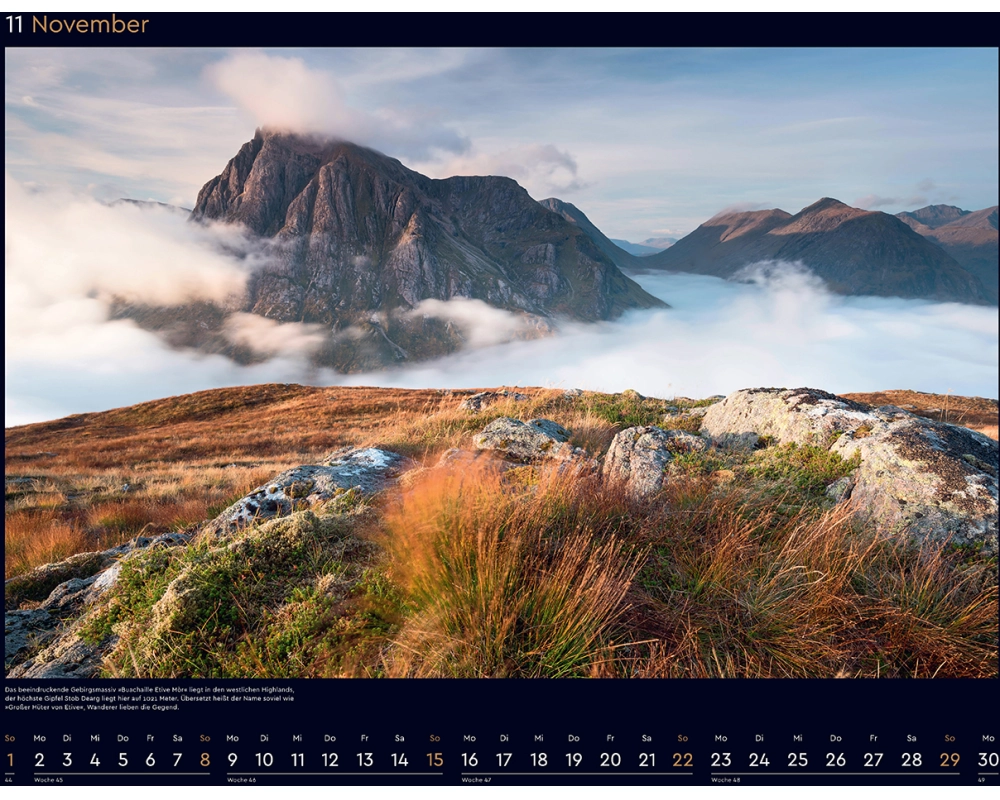Select date 11 on the calendar strip
The height and width of the screenshot is (800, 1000).
point(297,760)
